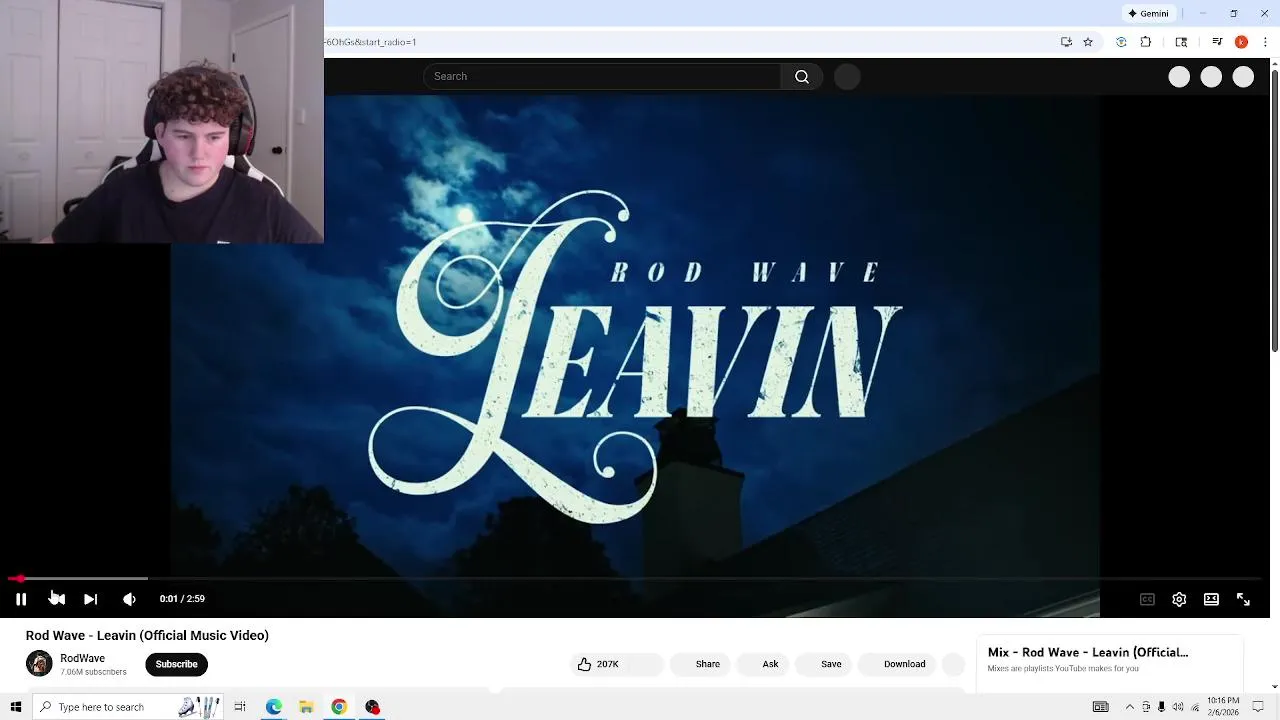Click the search magnifier button
Screen dimensions: 1280x720
[801, 77]
